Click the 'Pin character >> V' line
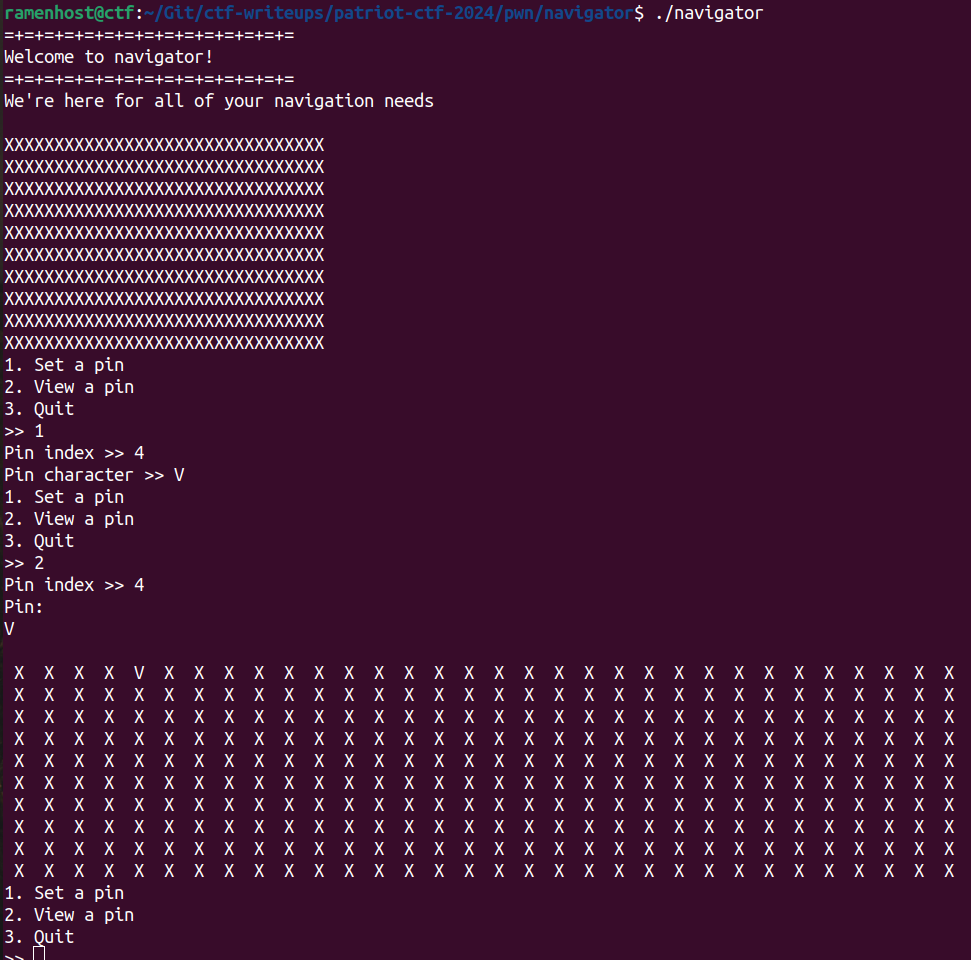The image size is (971, 960). 94,475
